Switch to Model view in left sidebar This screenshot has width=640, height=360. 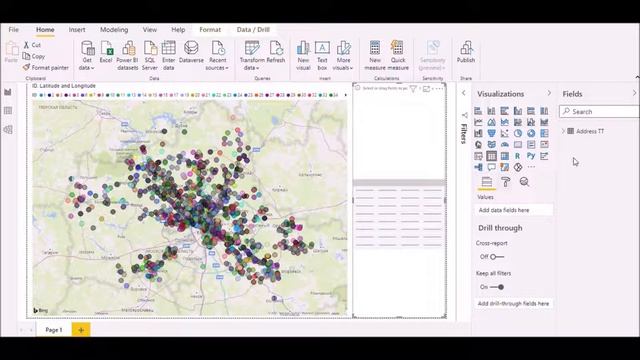8,130
